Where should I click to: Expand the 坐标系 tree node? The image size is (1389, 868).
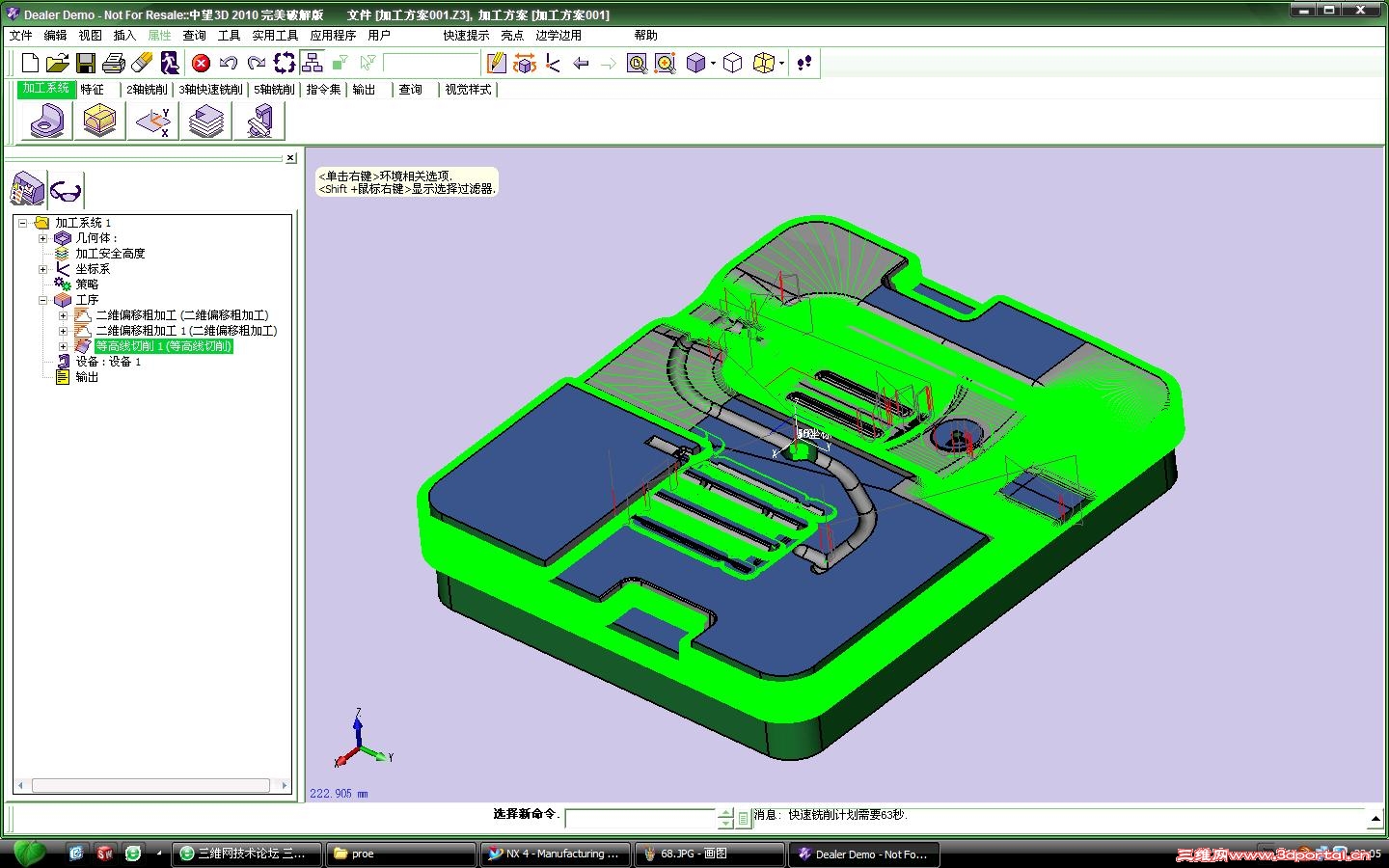point(42,269)
